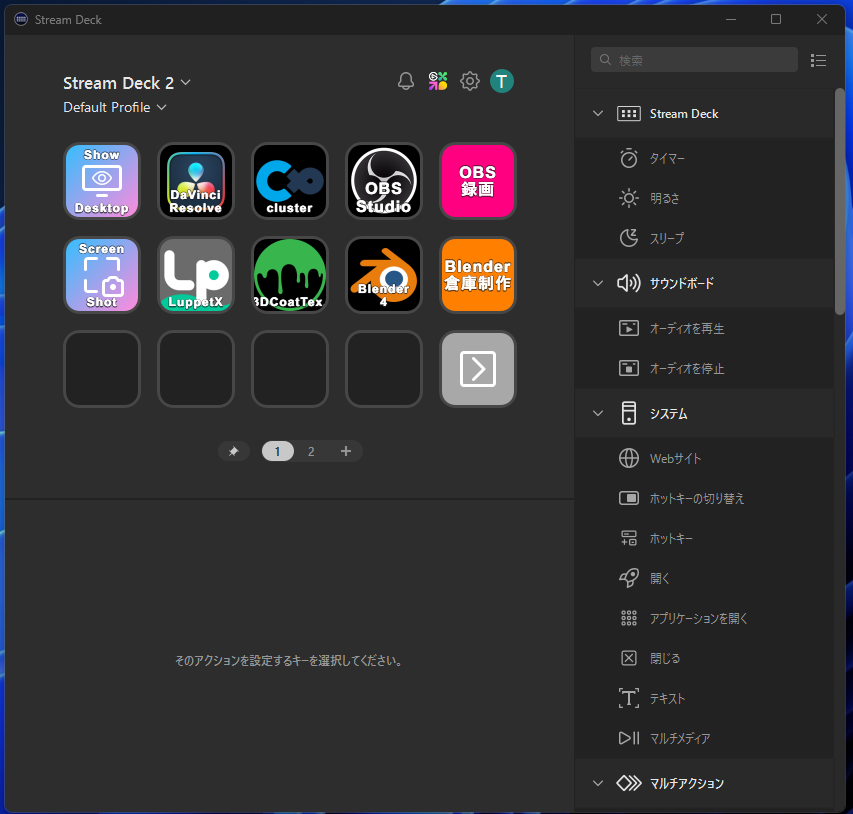The width and height of the screenshot is (853, 814).
Task: Select the 開く action
Action: [704, 578]
